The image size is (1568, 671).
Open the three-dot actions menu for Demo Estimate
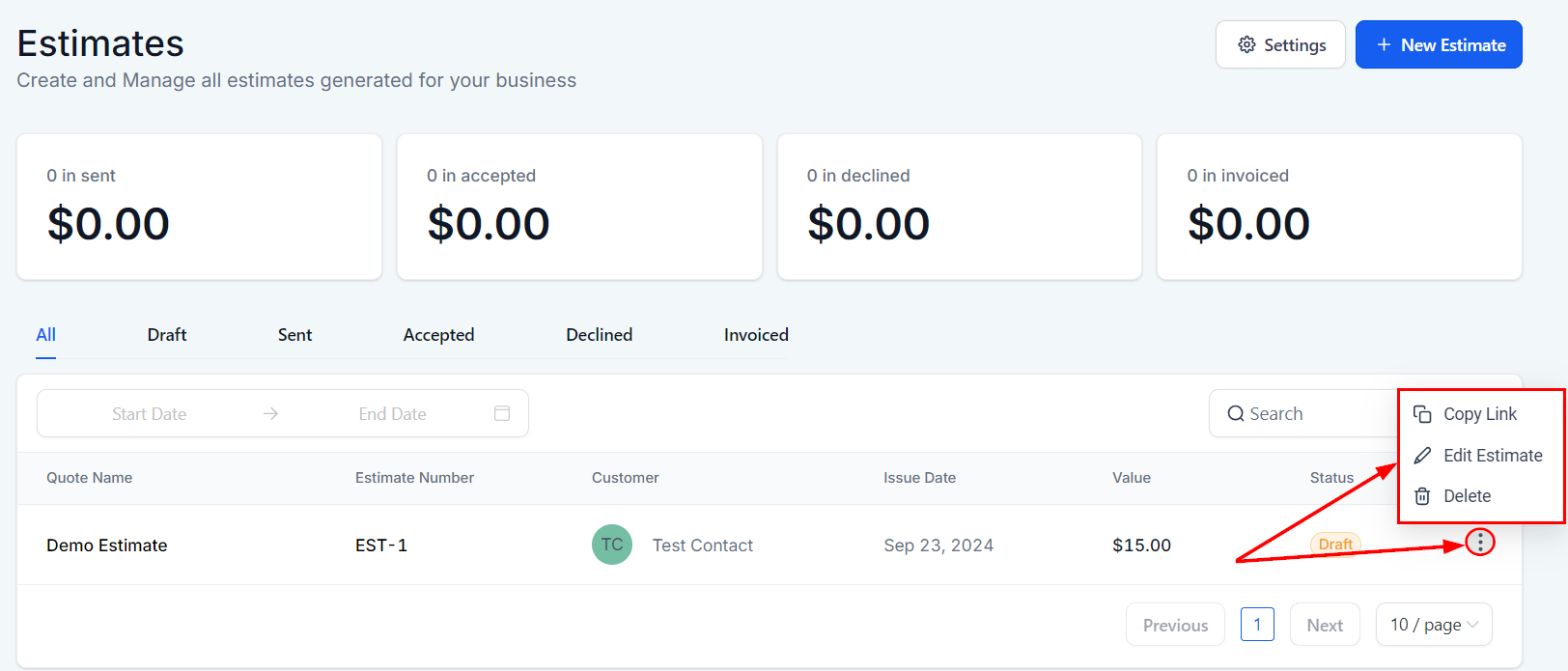pos(1479,543)
